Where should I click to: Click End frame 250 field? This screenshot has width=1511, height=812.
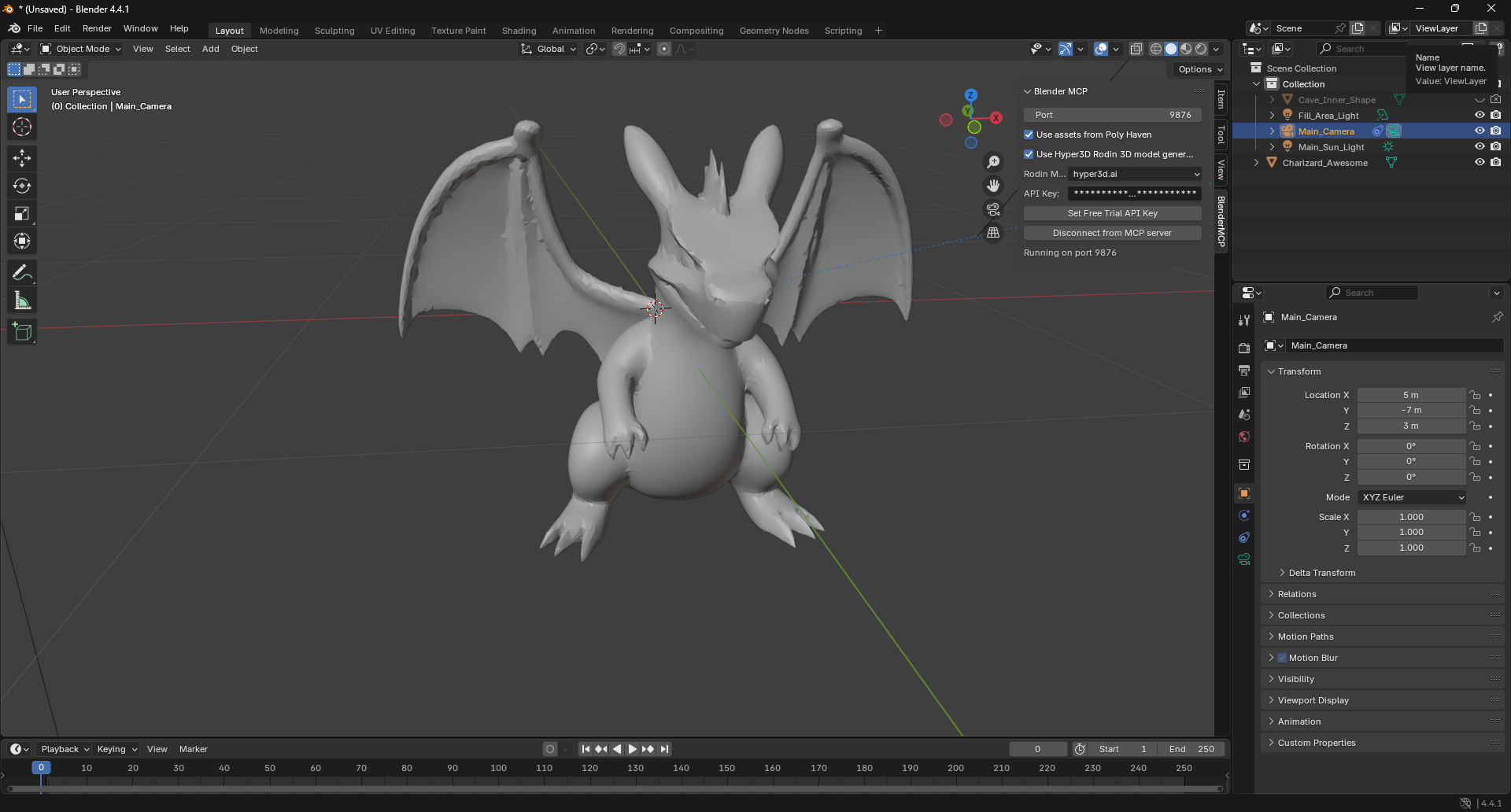[x=1191, y=749]
